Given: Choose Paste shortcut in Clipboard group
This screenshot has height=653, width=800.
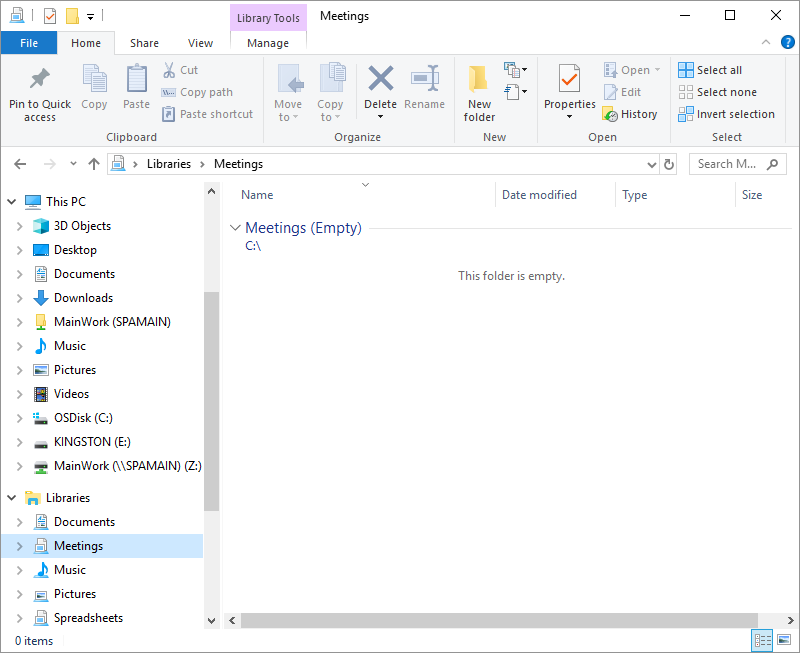Looking at the screenshot, I should 207,114.
